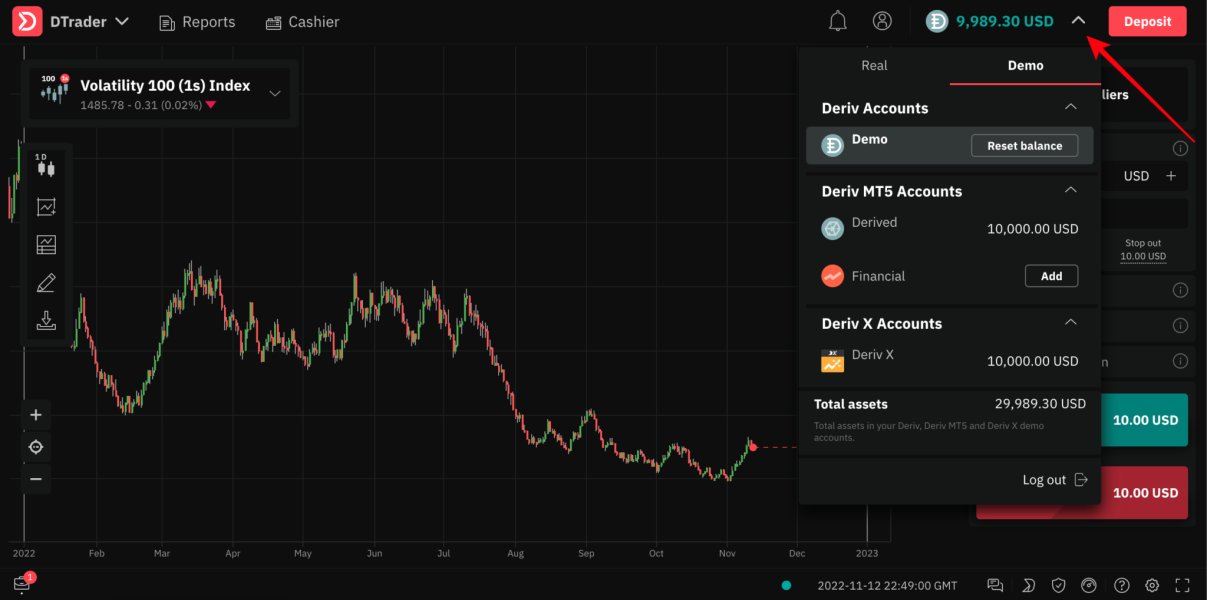Click the Deriv logo in the header
1207x600 pixels.
[x=27, y=21]
